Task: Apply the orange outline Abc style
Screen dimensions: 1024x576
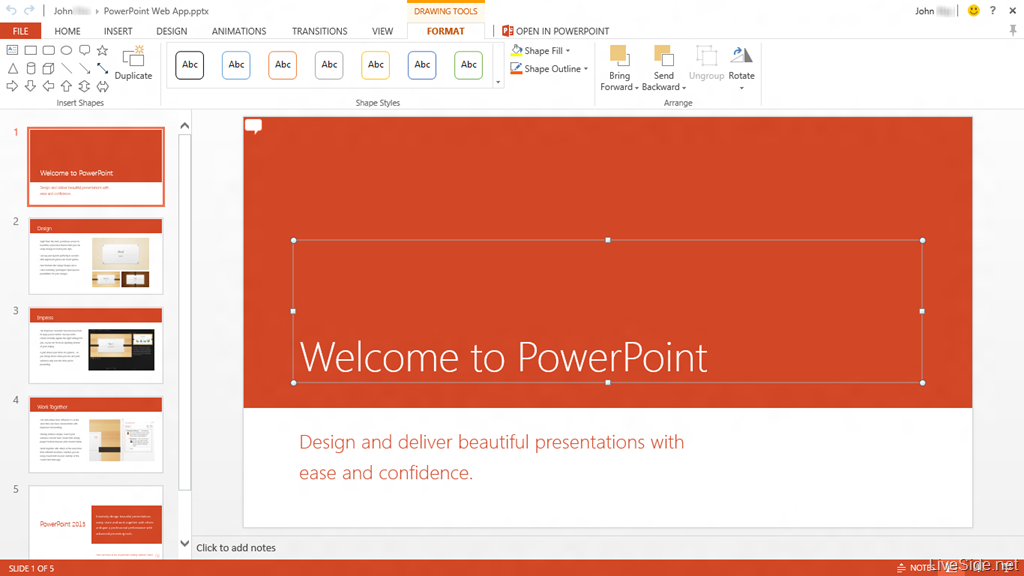Action: (x=283, y=65)
